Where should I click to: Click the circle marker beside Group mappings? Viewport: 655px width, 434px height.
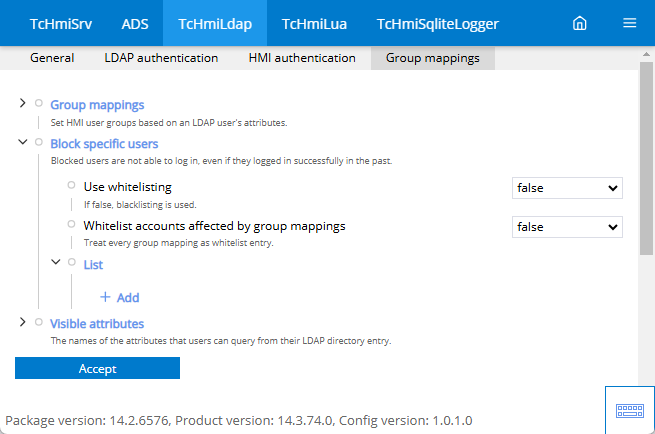(x=39, y=103)
